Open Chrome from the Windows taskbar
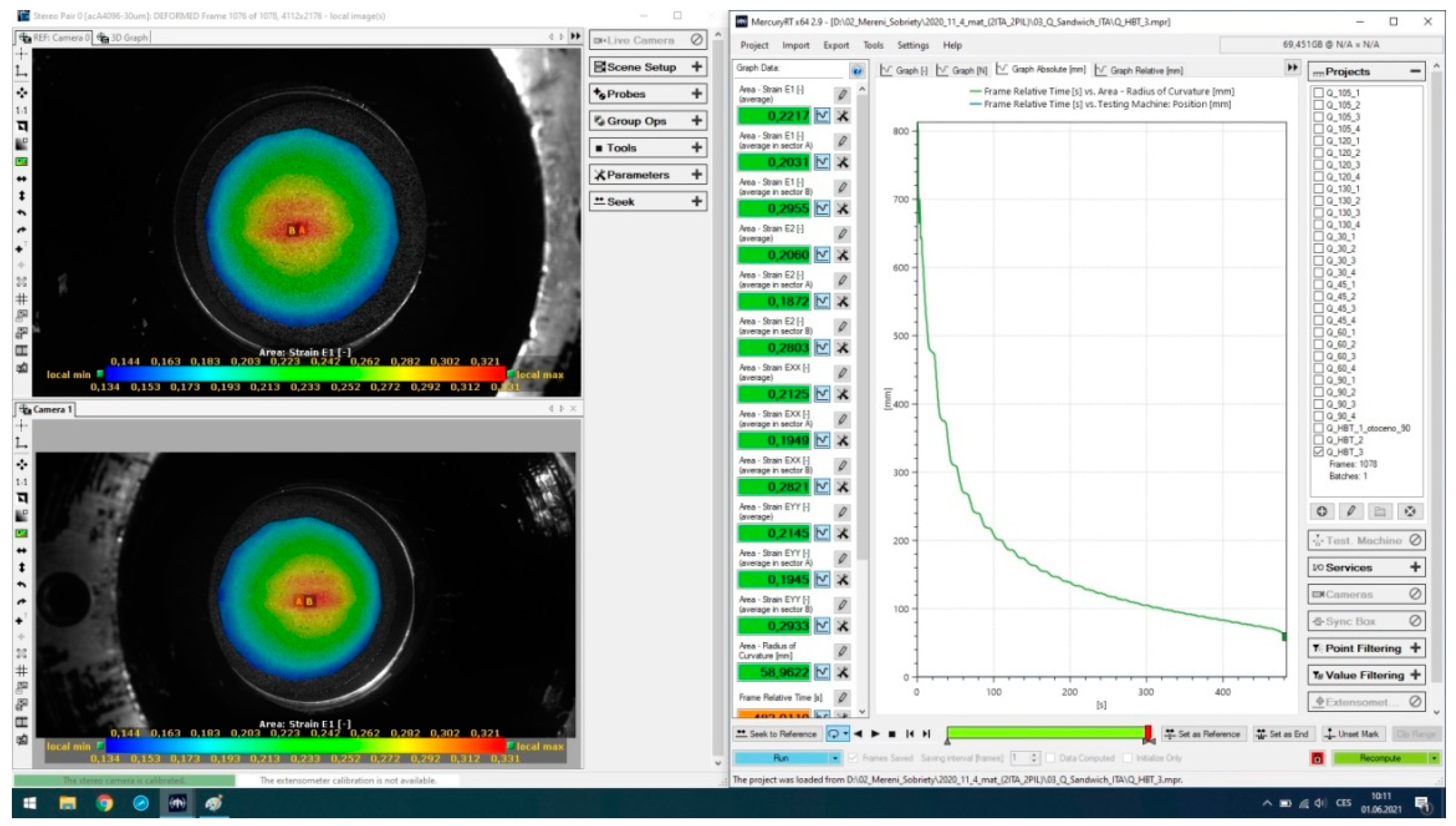Viewport: 1456px width, 826px height. click(104, 803)
